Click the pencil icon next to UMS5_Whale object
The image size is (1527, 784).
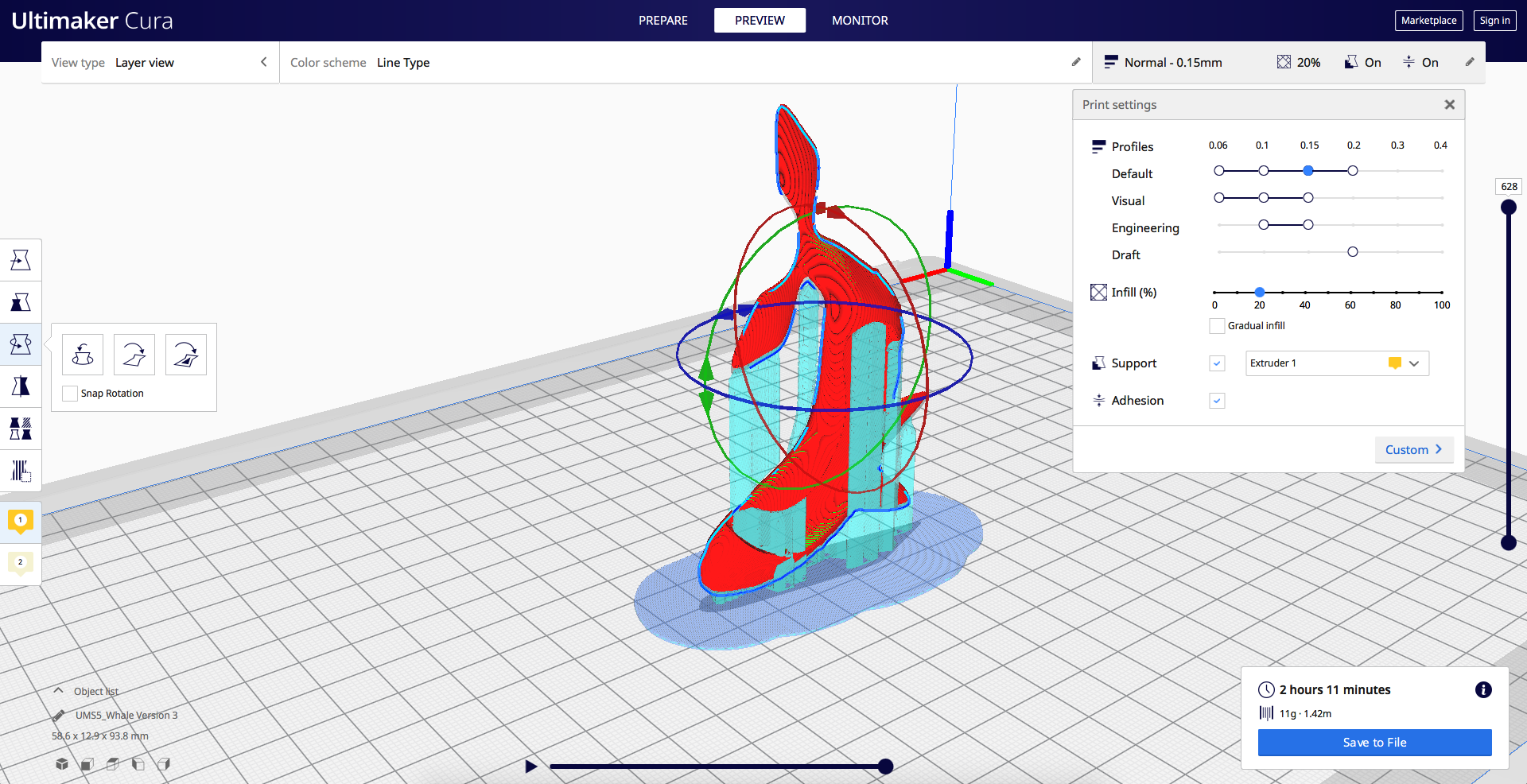pos(59,716)
